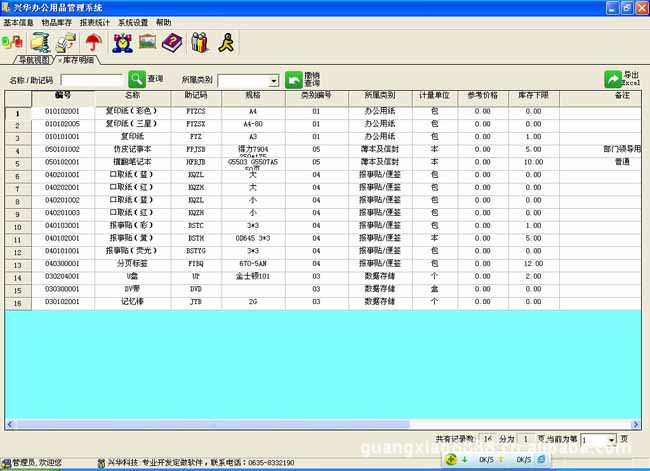Click the A4-80 specification cell
The width and height of the screenshot is (650, 471).
(253, 124)
